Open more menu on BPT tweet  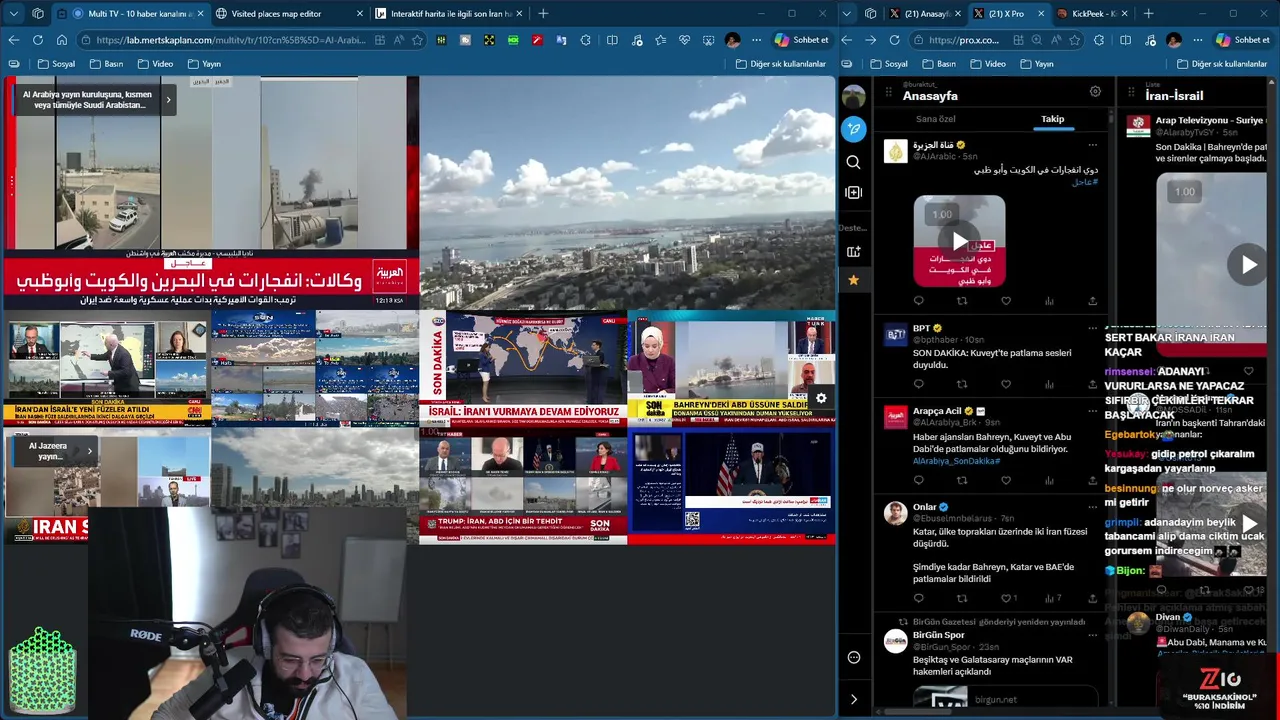tap(1092, 328)
